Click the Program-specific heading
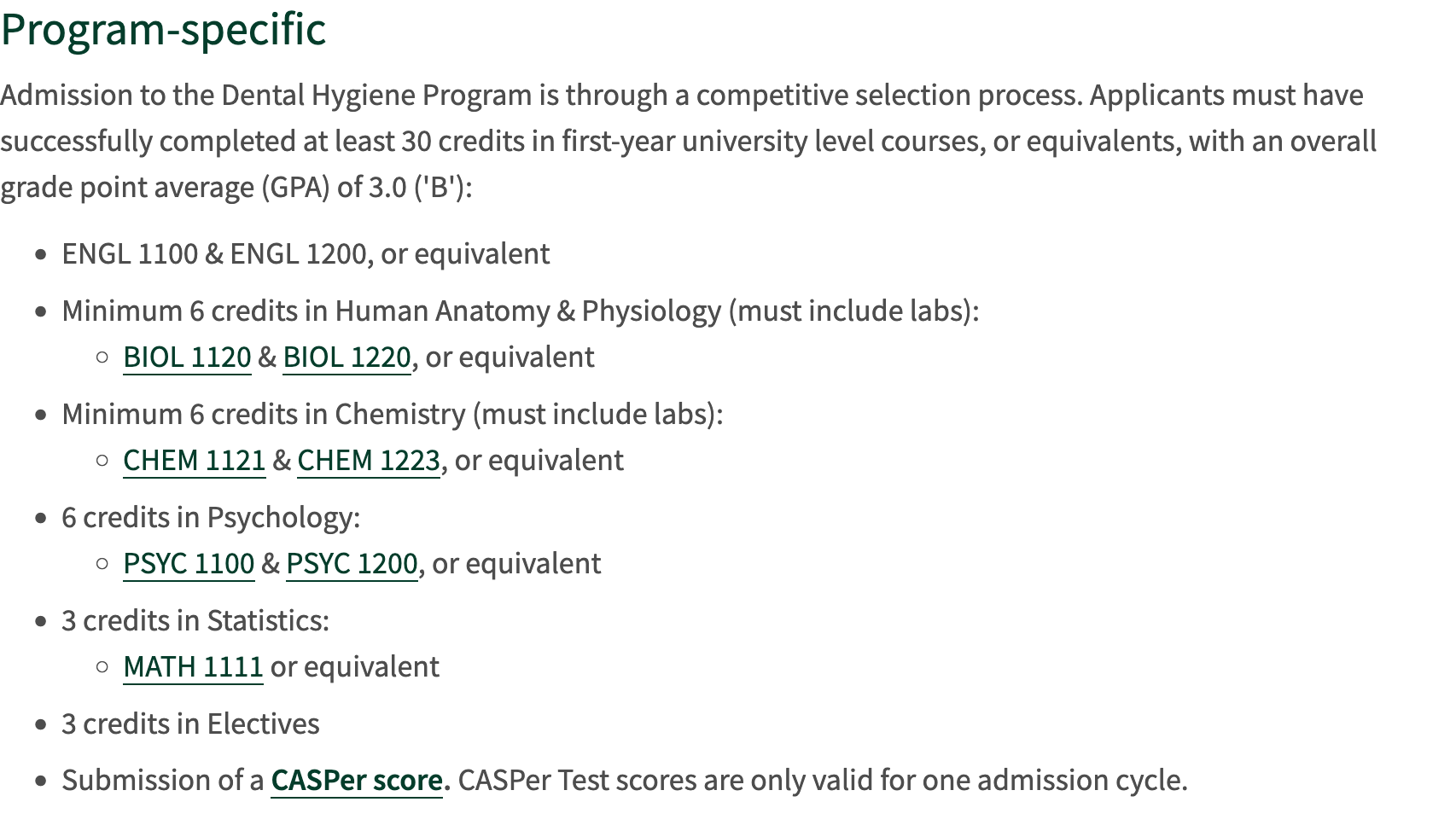1456x831 pixels. tap(163, 29)
